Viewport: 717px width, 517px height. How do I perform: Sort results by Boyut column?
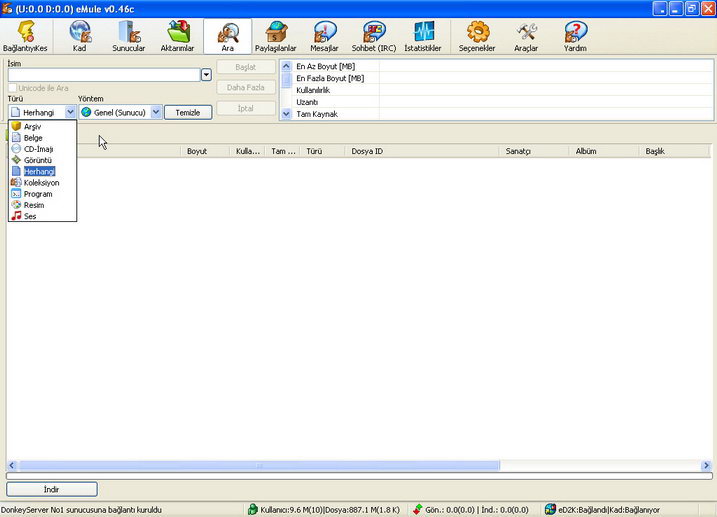(205, 151)
